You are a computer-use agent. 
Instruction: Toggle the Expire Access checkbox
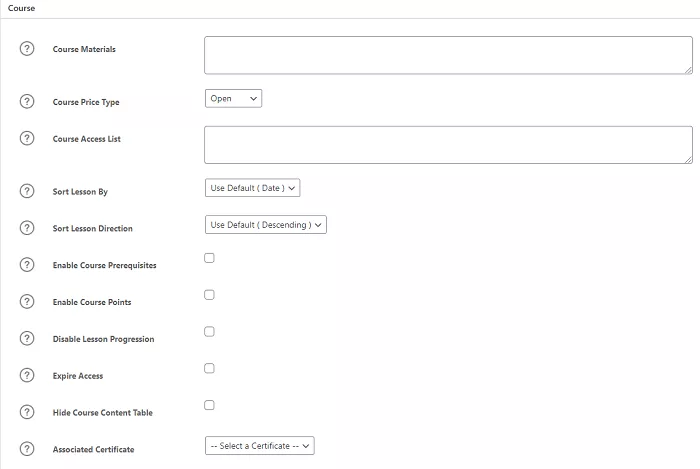209,368
